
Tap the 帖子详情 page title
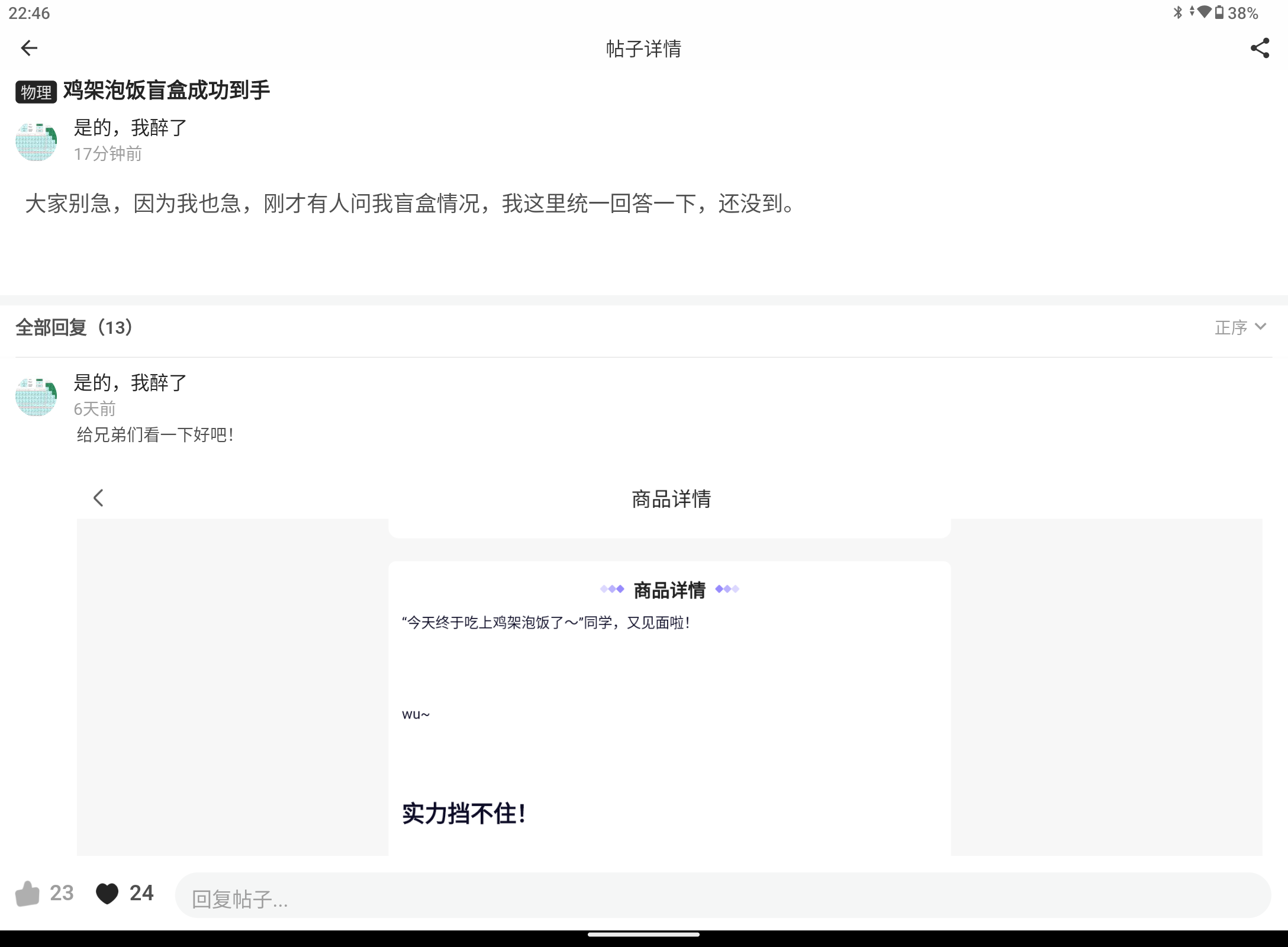click(x=644, y=49)
